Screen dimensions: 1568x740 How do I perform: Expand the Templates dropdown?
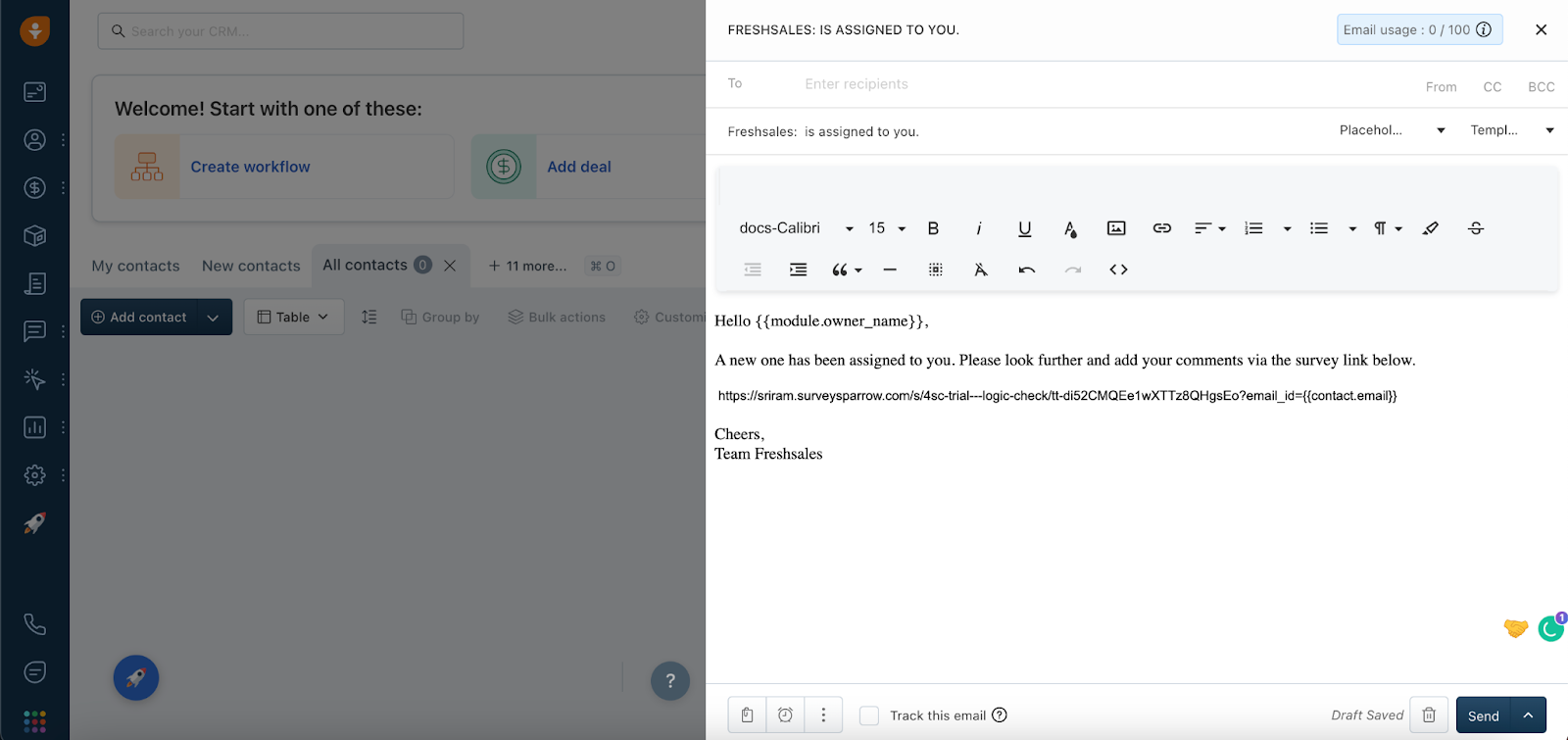pos(1511,130)
